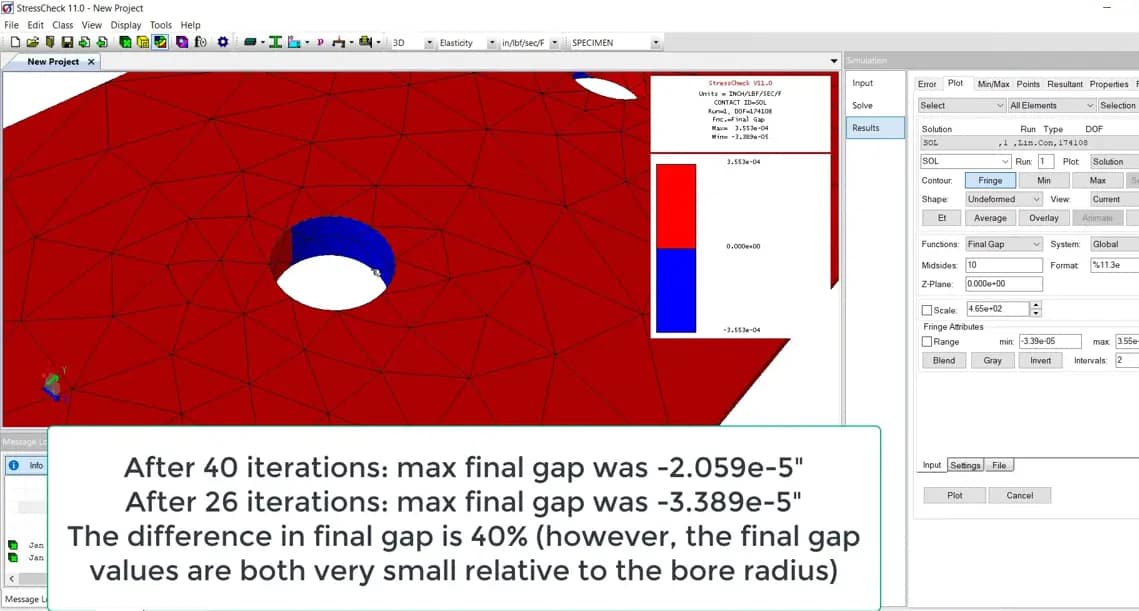Click the magenta P load tool icon

coord(319,42)
